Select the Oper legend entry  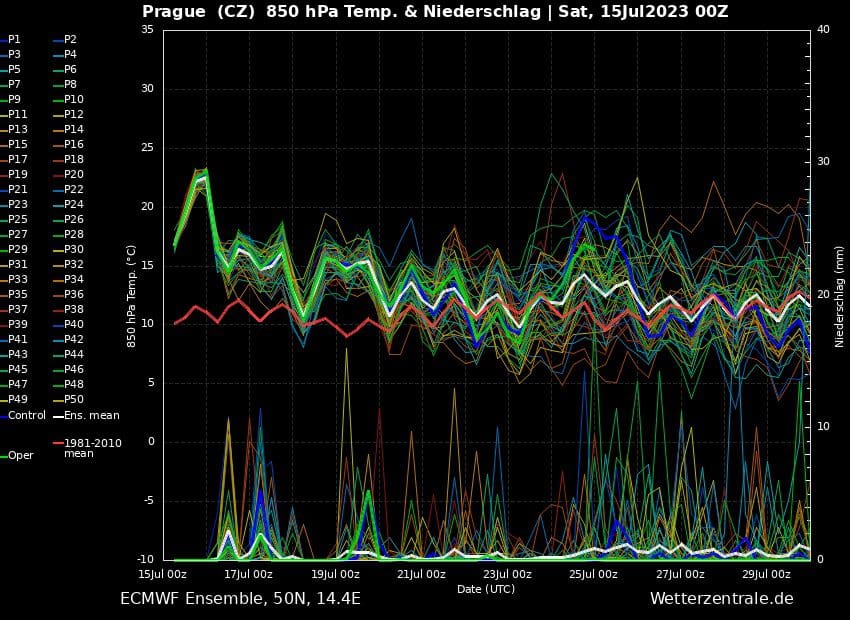pyautogui.click(x=21, y=456)
